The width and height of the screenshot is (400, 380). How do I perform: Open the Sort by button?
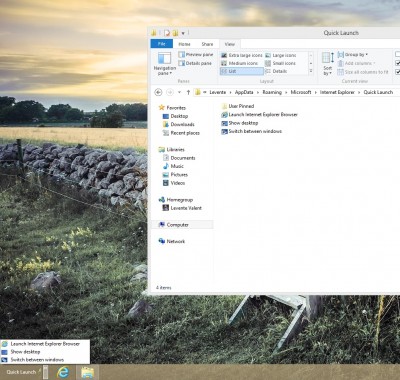click(x=328, y=64)
